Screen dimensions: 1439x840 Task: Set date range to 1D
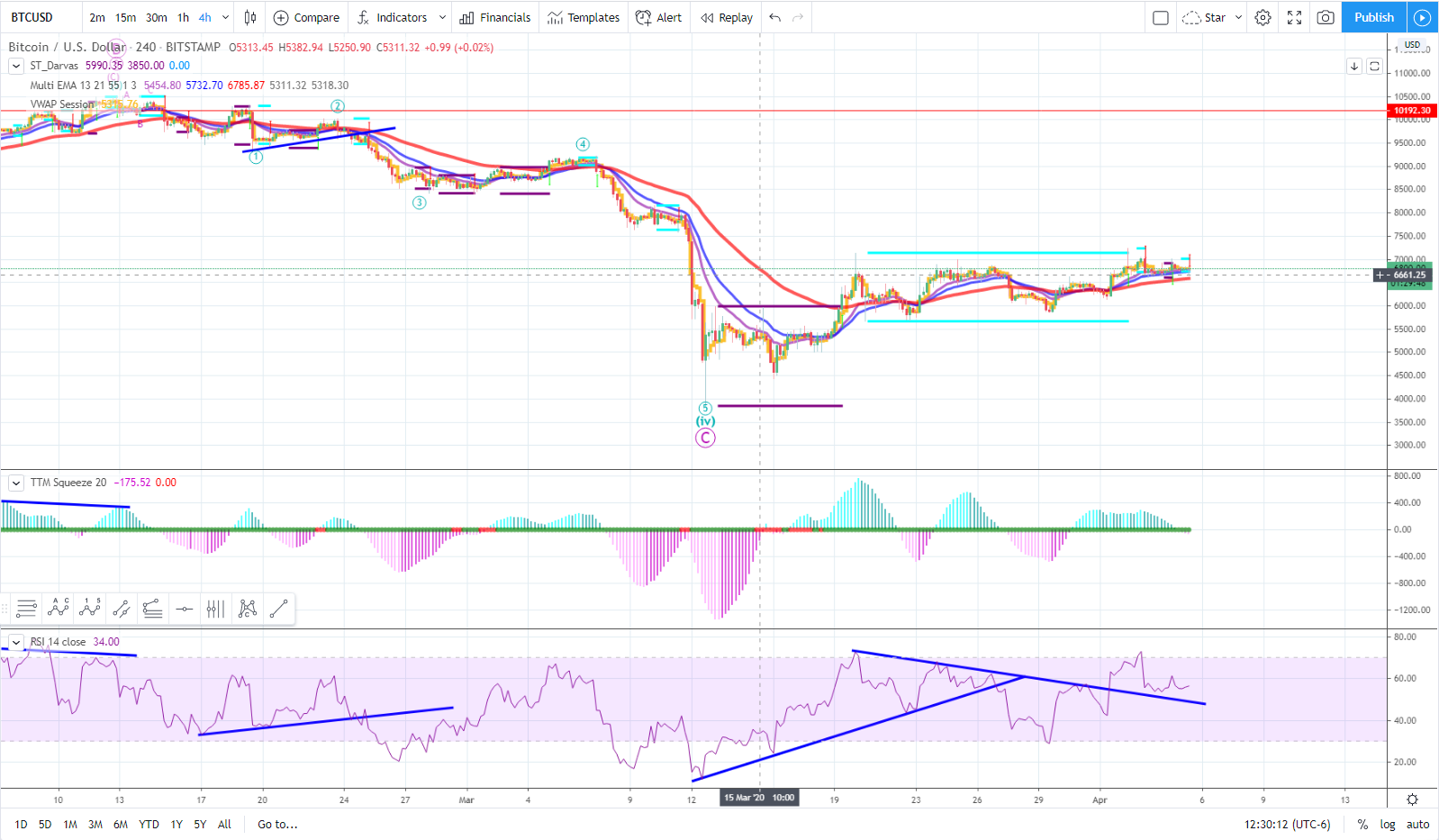(21, 824)
